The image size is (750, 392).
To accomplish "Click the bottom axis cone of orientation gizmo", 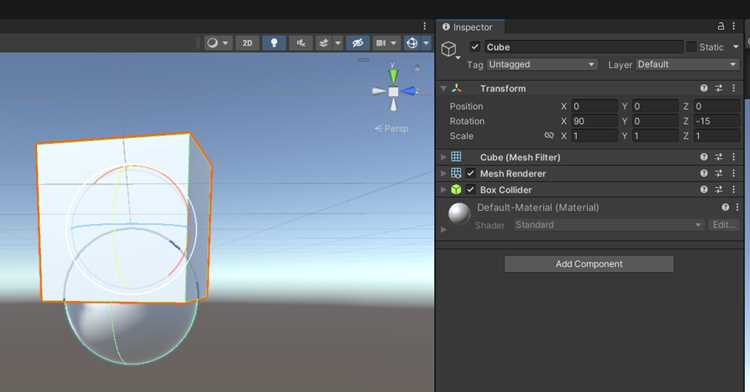I will point(393,105).
